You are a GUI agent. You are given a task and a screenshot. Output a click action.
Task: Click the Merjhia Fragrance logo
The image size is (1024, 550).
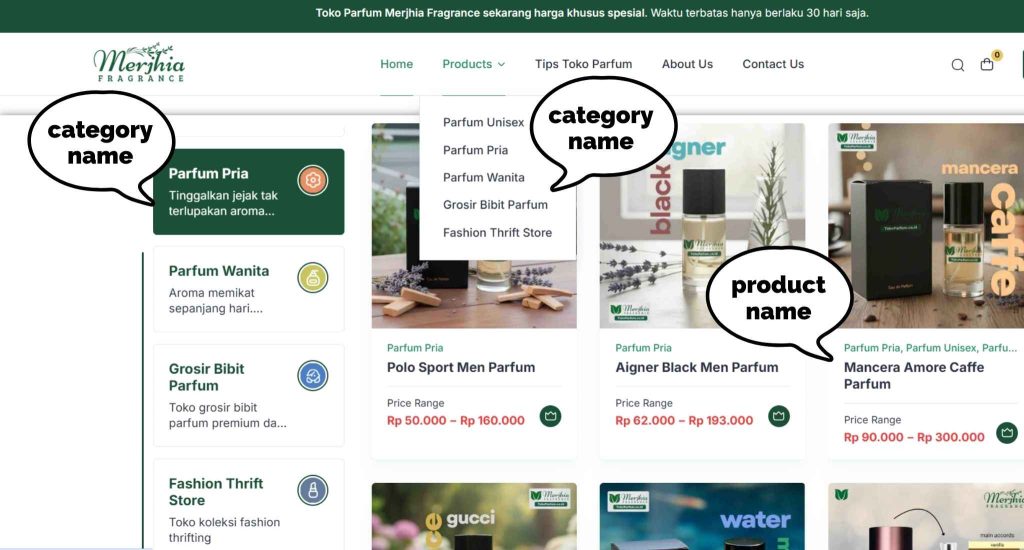pyautogui.click(x=139, y=63)
